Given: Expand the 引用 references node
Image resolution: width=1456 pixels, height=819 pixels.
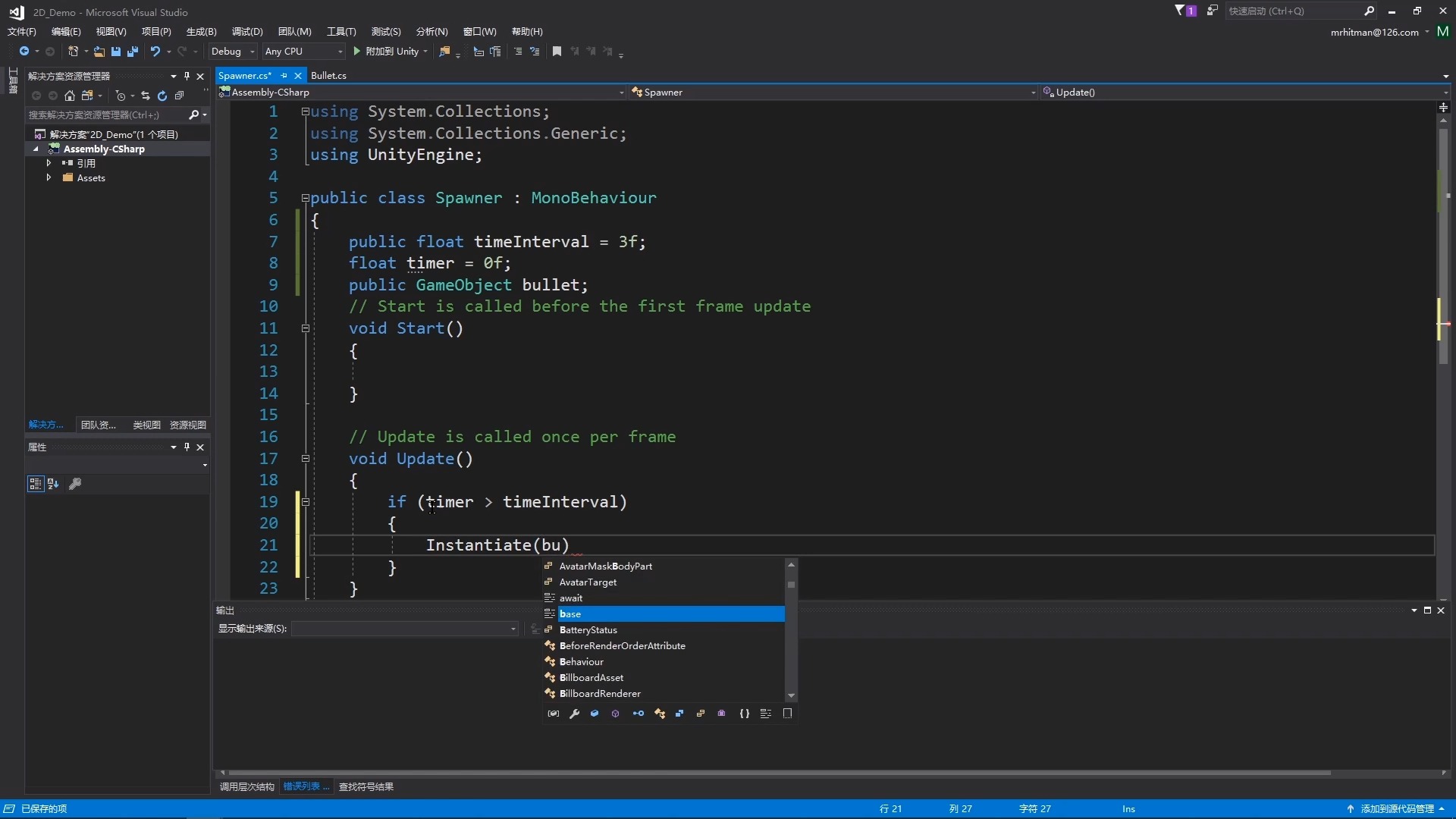Looking at the screenshot, I should 49,163.
